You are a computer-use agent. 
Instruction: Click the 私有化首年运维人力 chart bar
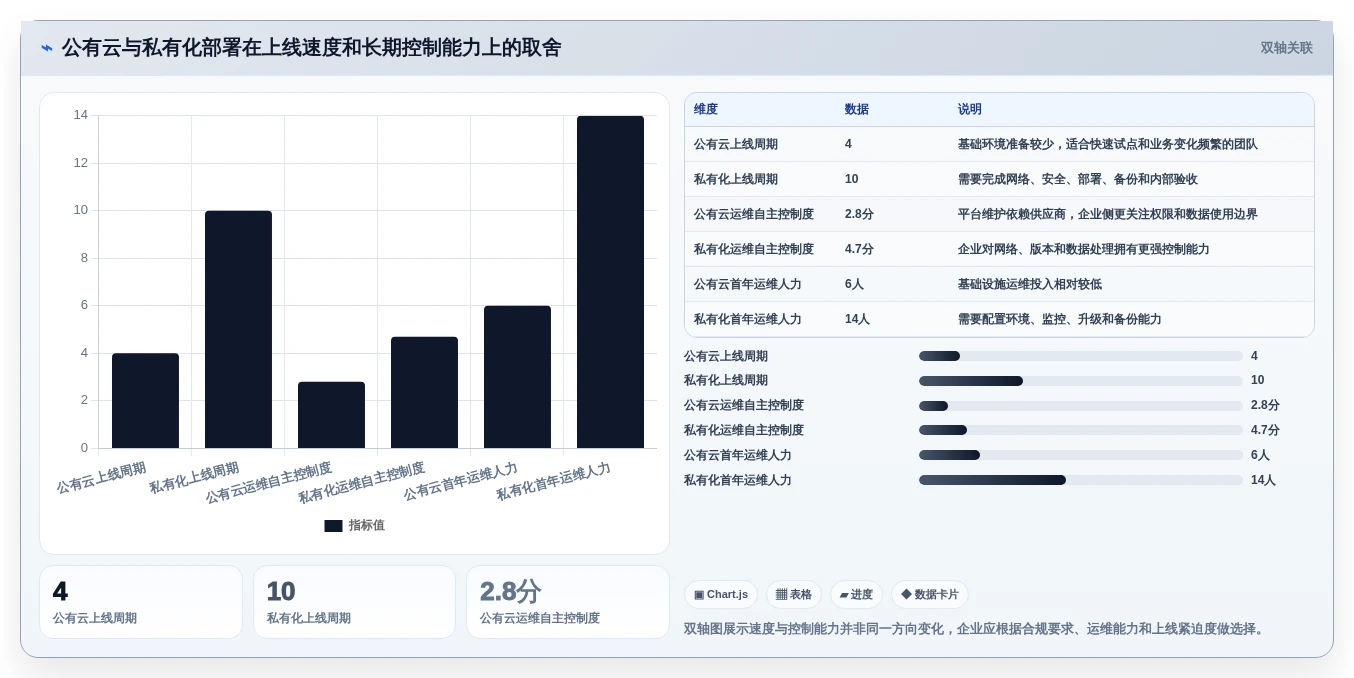(x=610, y=282)
